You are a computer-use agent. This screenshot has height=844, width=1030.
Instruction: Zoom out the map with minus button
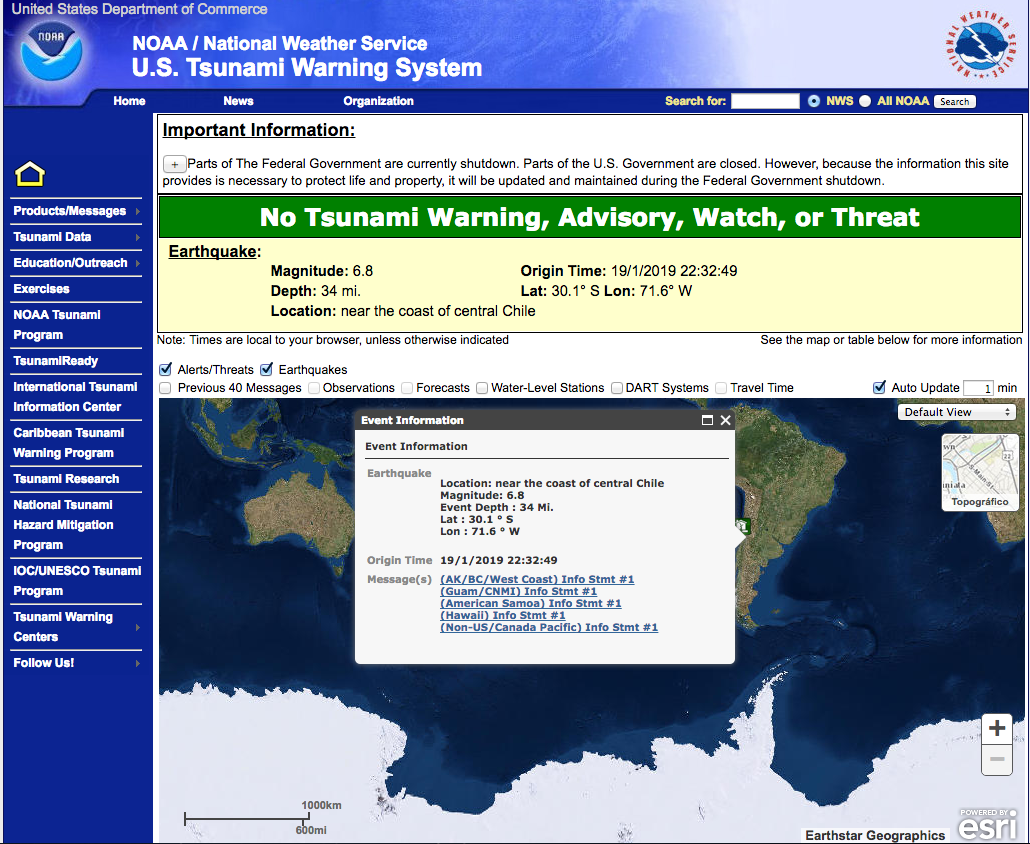[x=996, y=760]
